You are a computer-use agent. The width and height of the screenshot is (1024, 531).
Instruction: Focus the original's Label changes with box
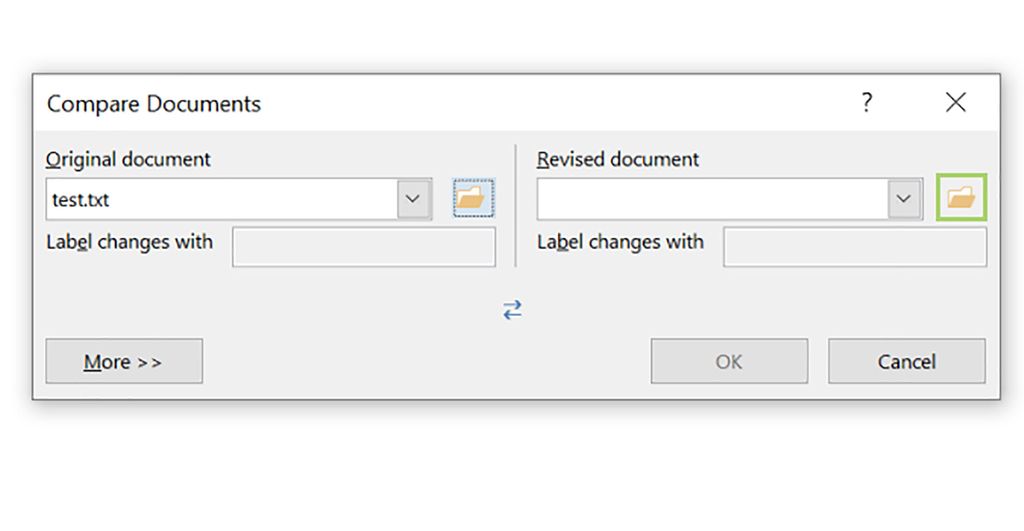[363, 247]
